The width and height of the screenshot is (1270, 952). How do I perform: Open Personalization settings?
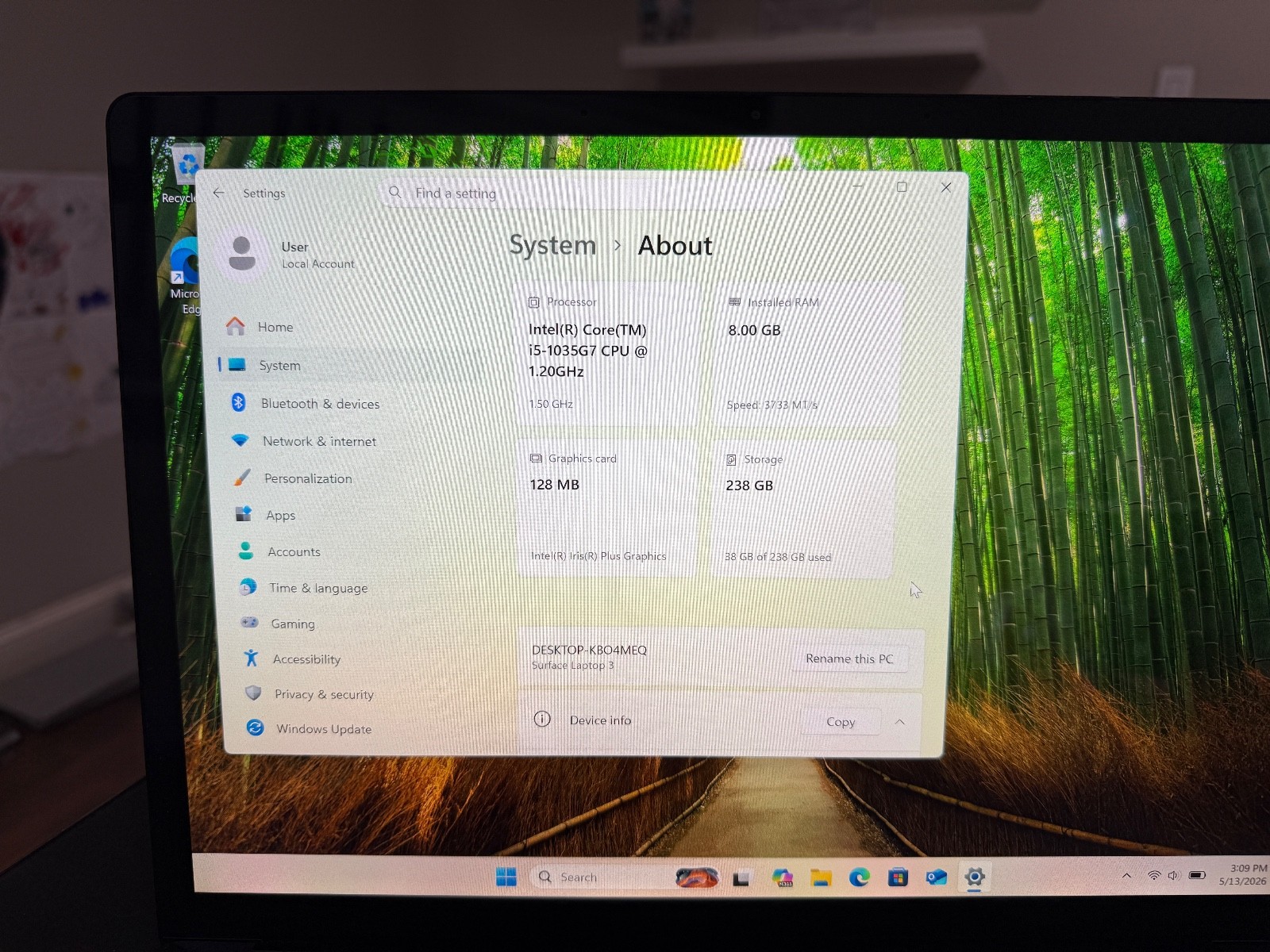(349, 478)
